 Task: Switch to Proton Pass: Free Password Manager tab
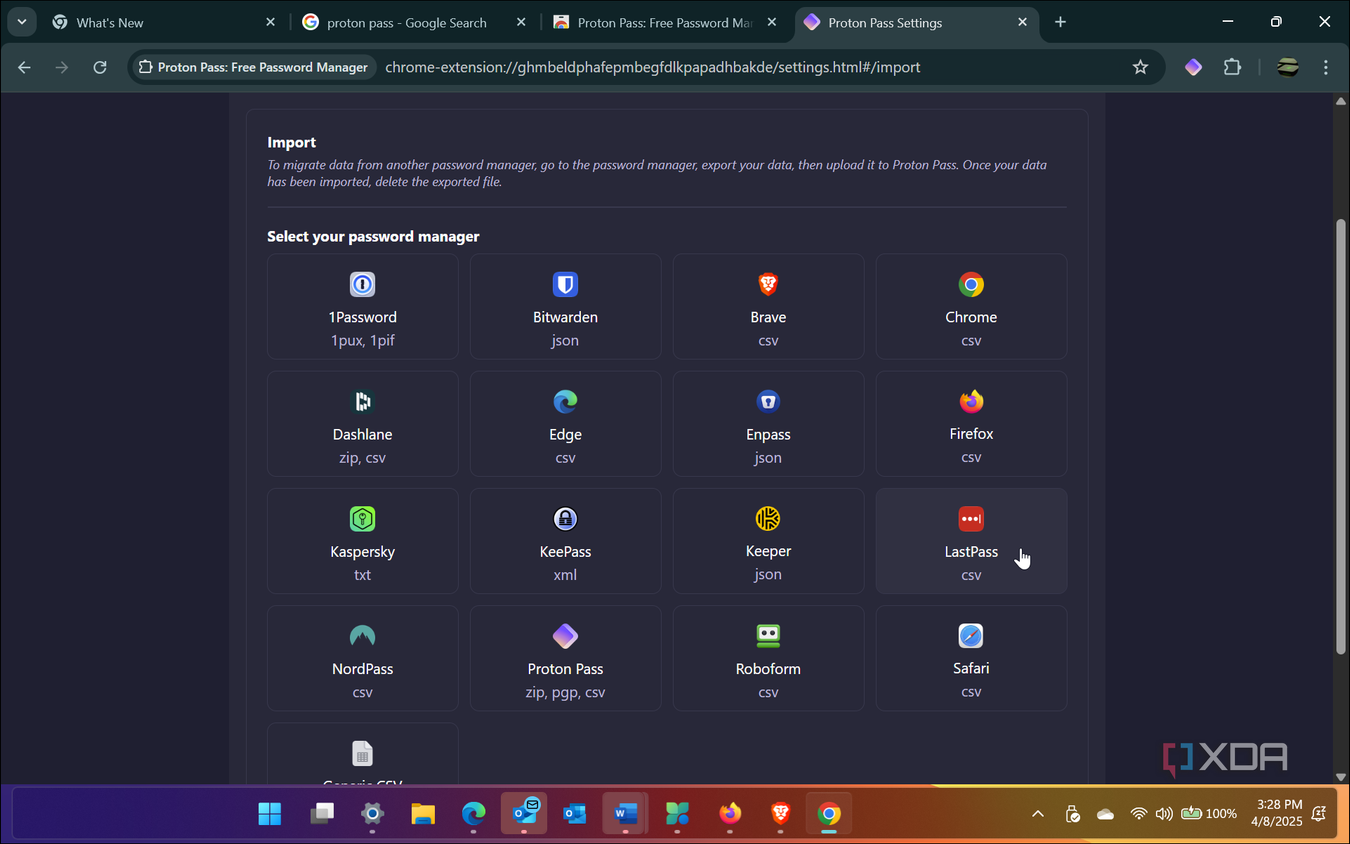[665, 22]
